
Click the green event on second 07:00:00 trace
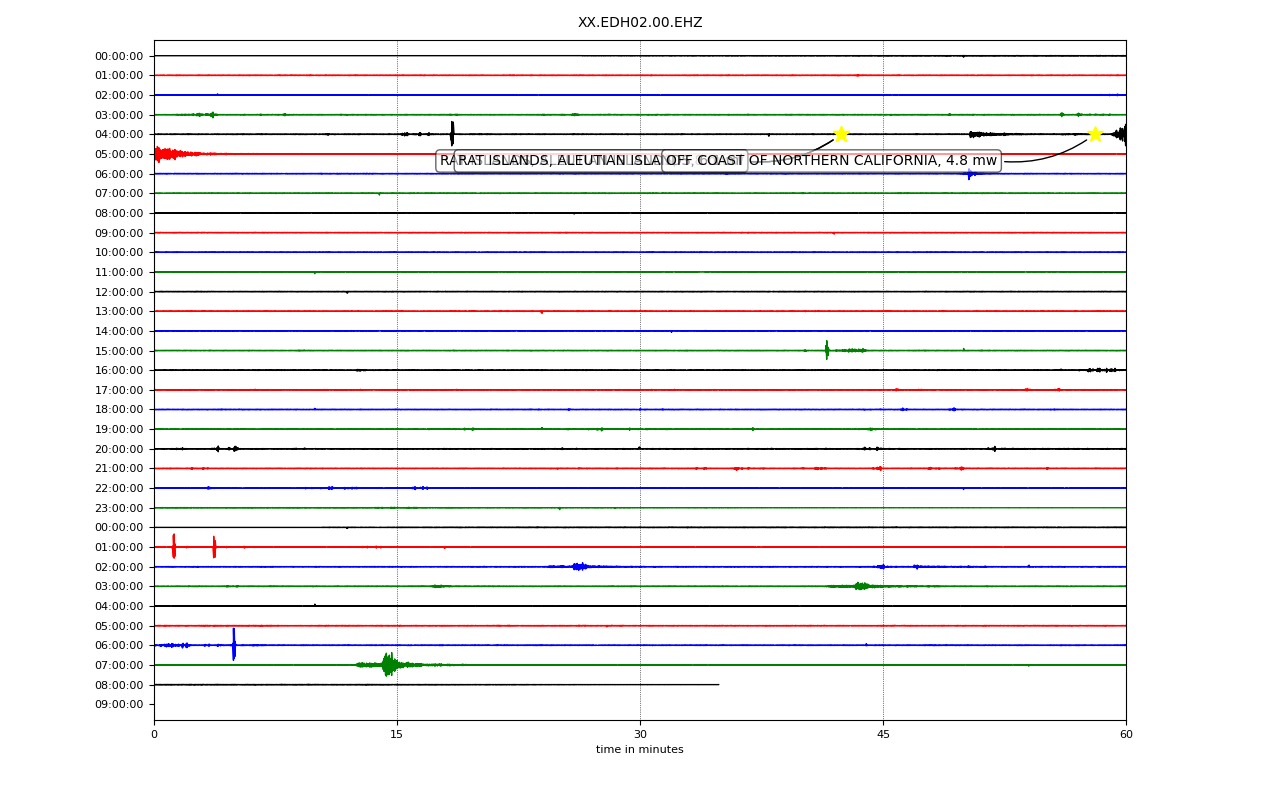point(388,664)
